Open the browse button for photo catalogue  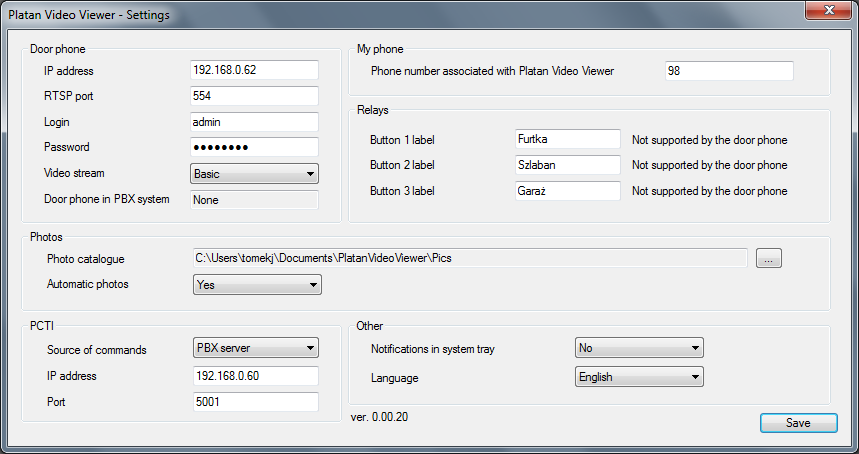click(x=769, y=258)
